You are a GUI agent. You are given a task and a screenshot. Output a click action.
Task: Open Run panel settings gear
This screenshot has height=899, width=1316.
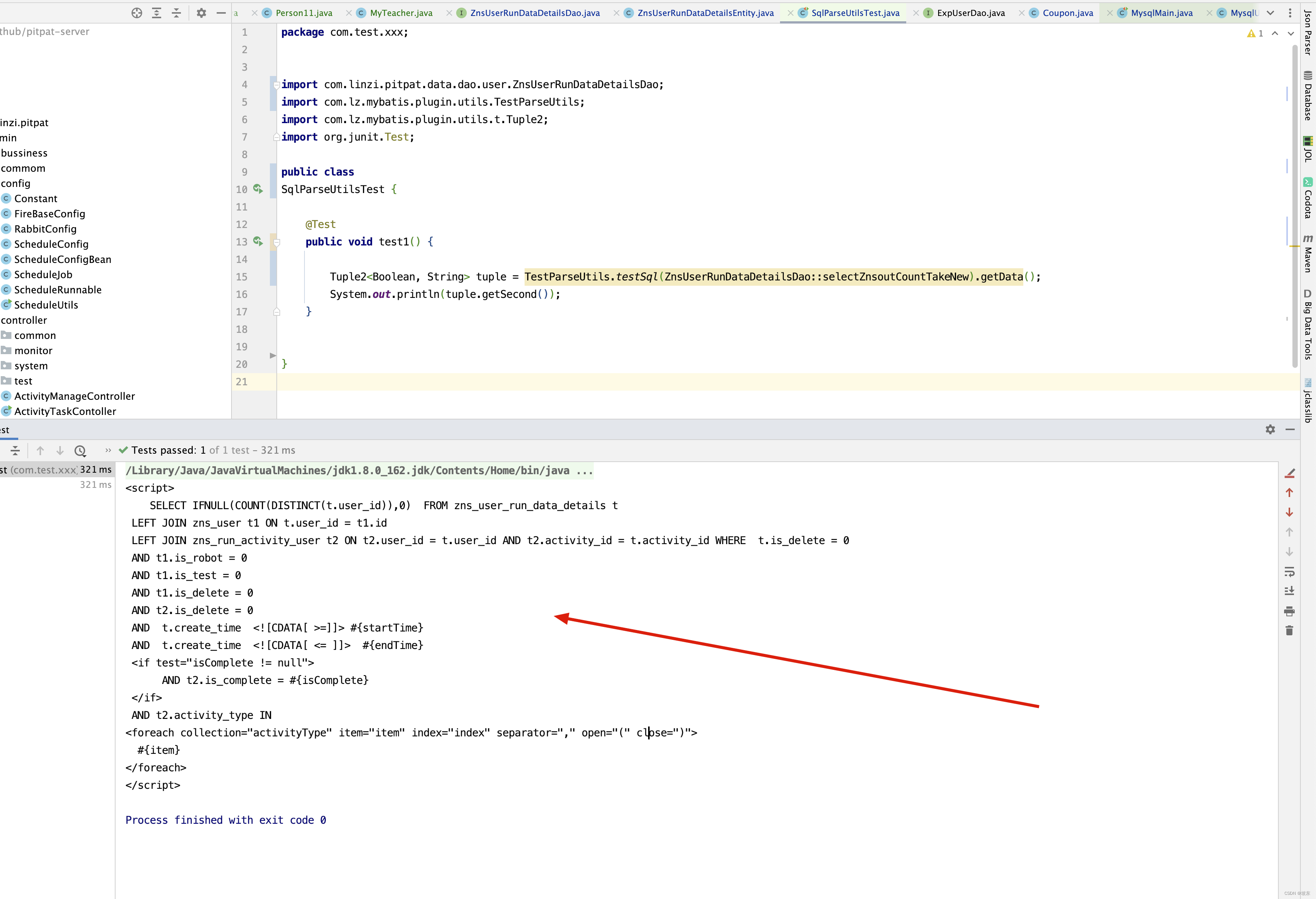(x=1270, y=430)
